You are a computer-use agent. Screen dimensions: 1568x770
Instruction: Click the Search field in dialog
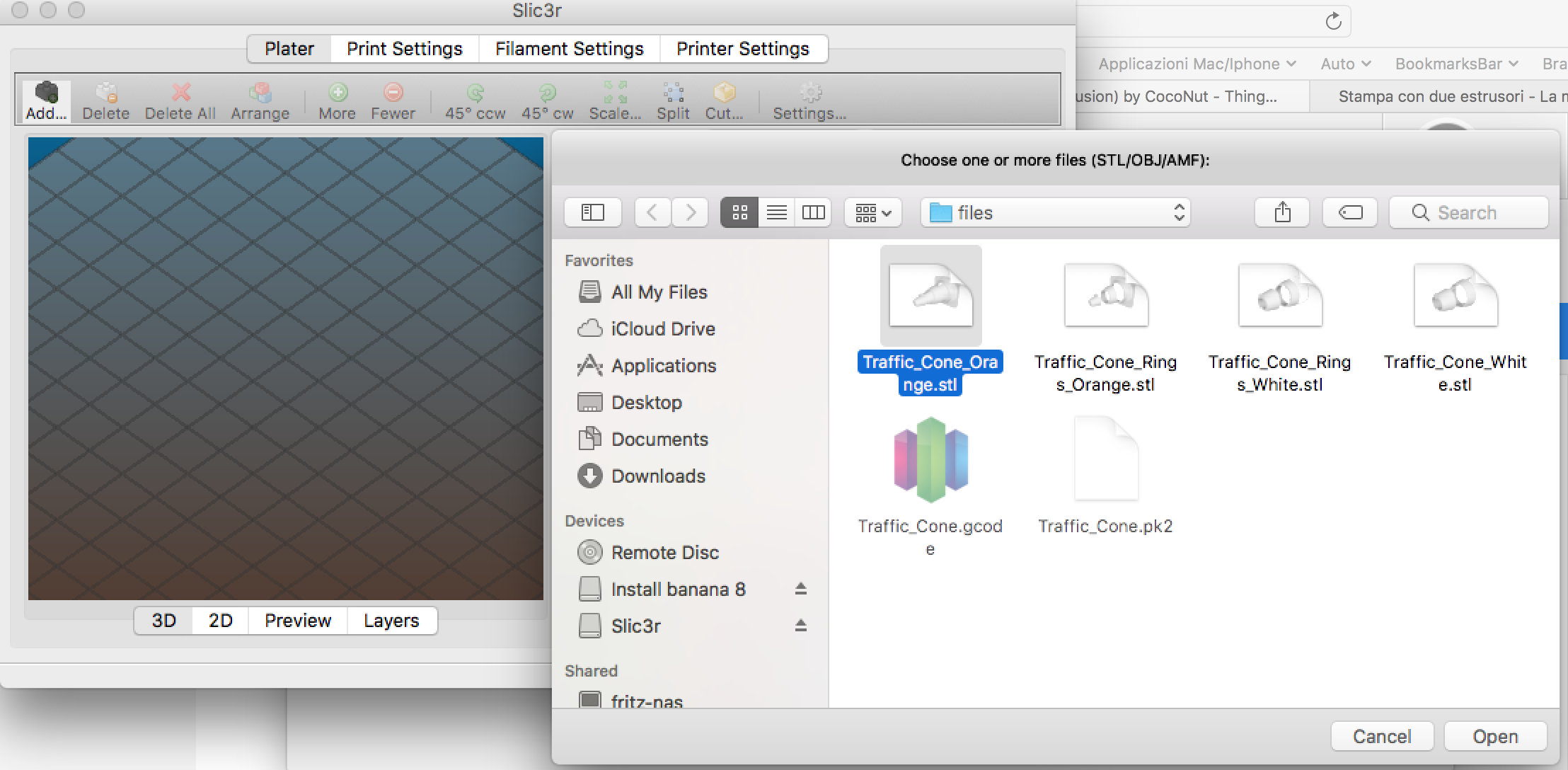tap(1469, 212)
